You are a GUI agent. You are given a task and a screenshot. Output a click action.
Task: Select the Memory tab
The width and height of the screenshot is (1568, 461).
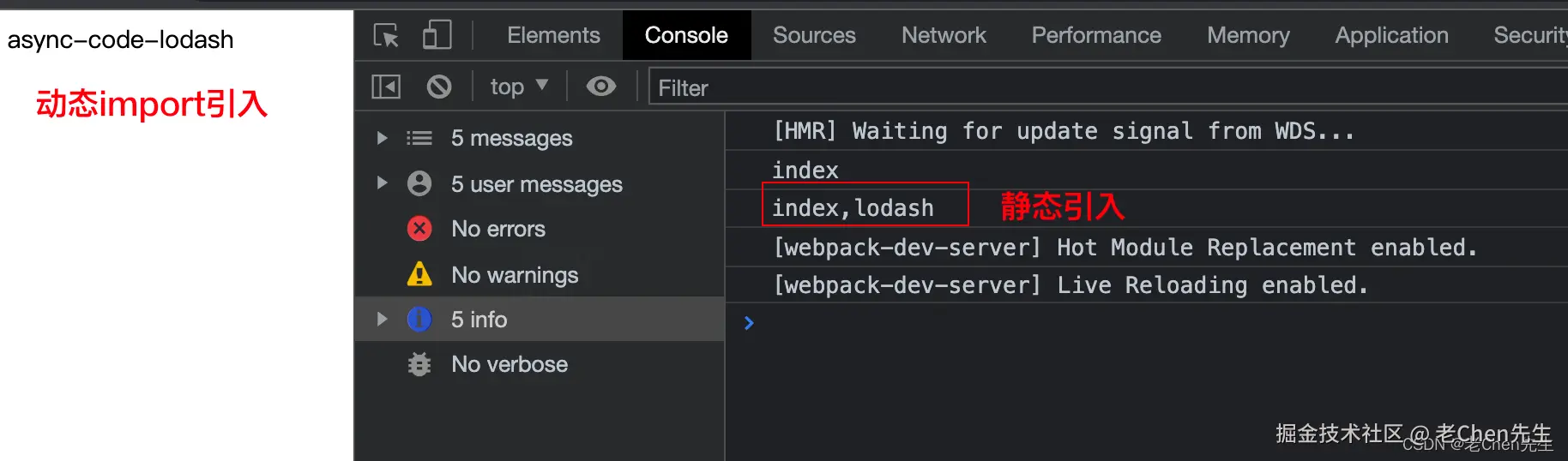(1248, 35)
